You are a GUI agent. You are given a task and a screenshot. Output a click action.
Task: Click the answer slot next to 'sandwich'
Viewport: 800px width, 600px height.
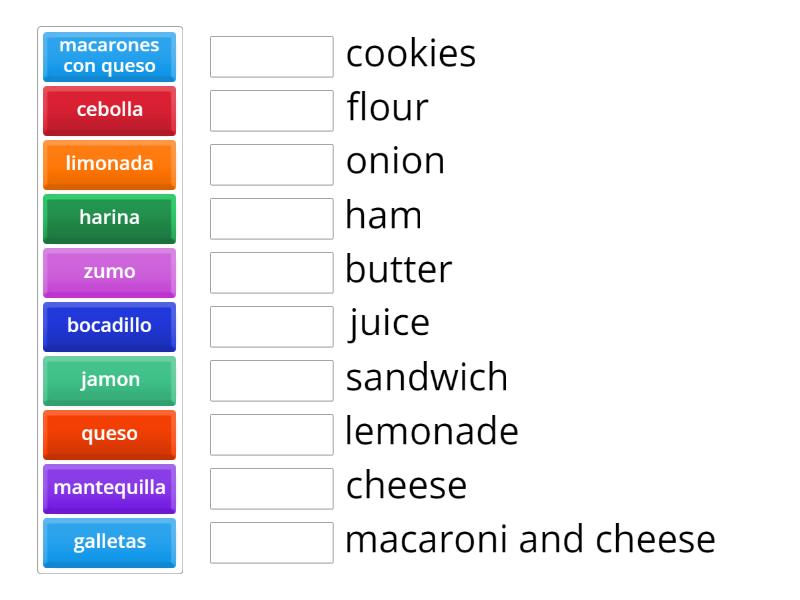pyautogui.click(x=271, y=381)
